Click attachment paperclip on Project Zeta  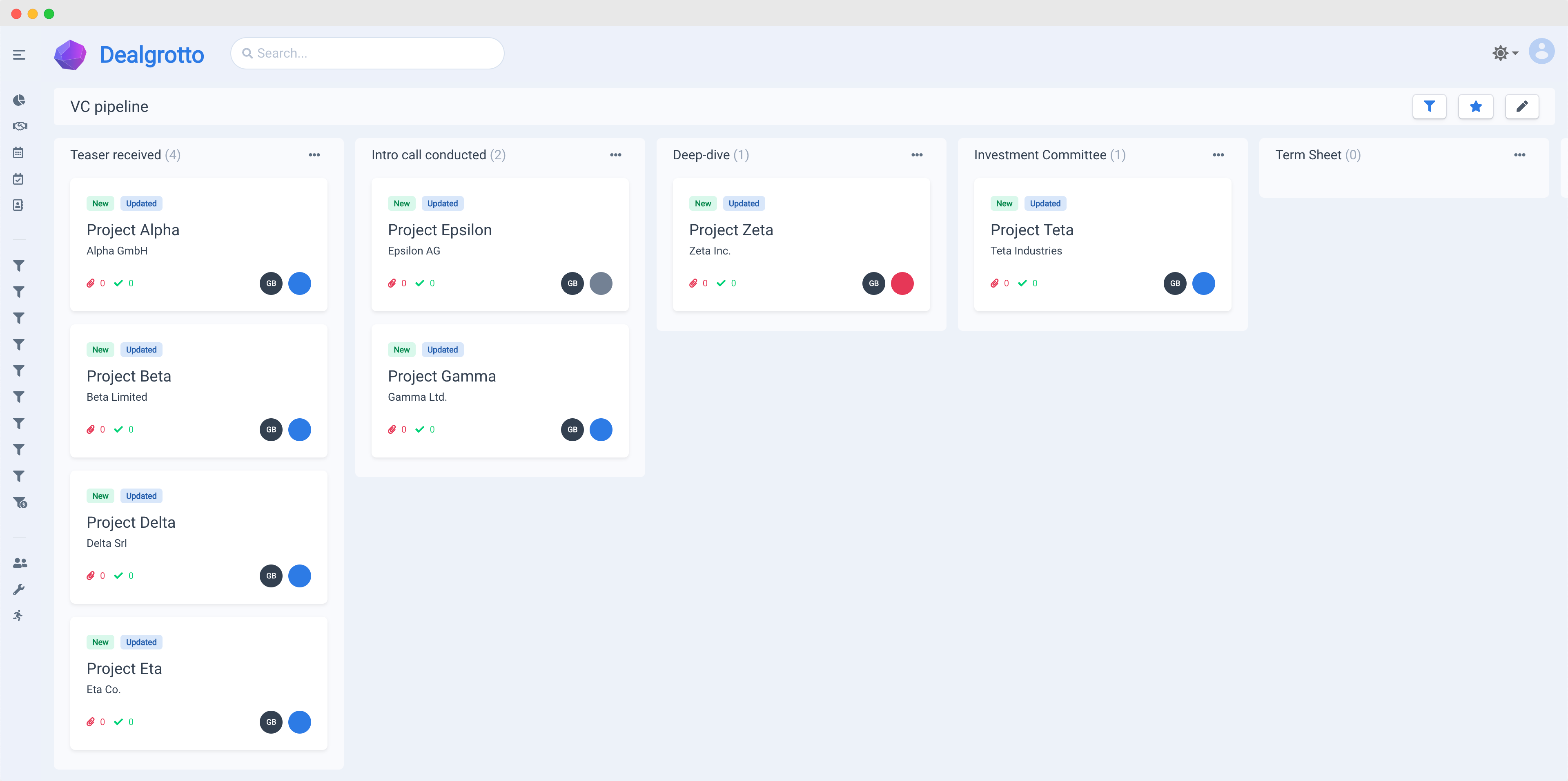pos(693,283)
